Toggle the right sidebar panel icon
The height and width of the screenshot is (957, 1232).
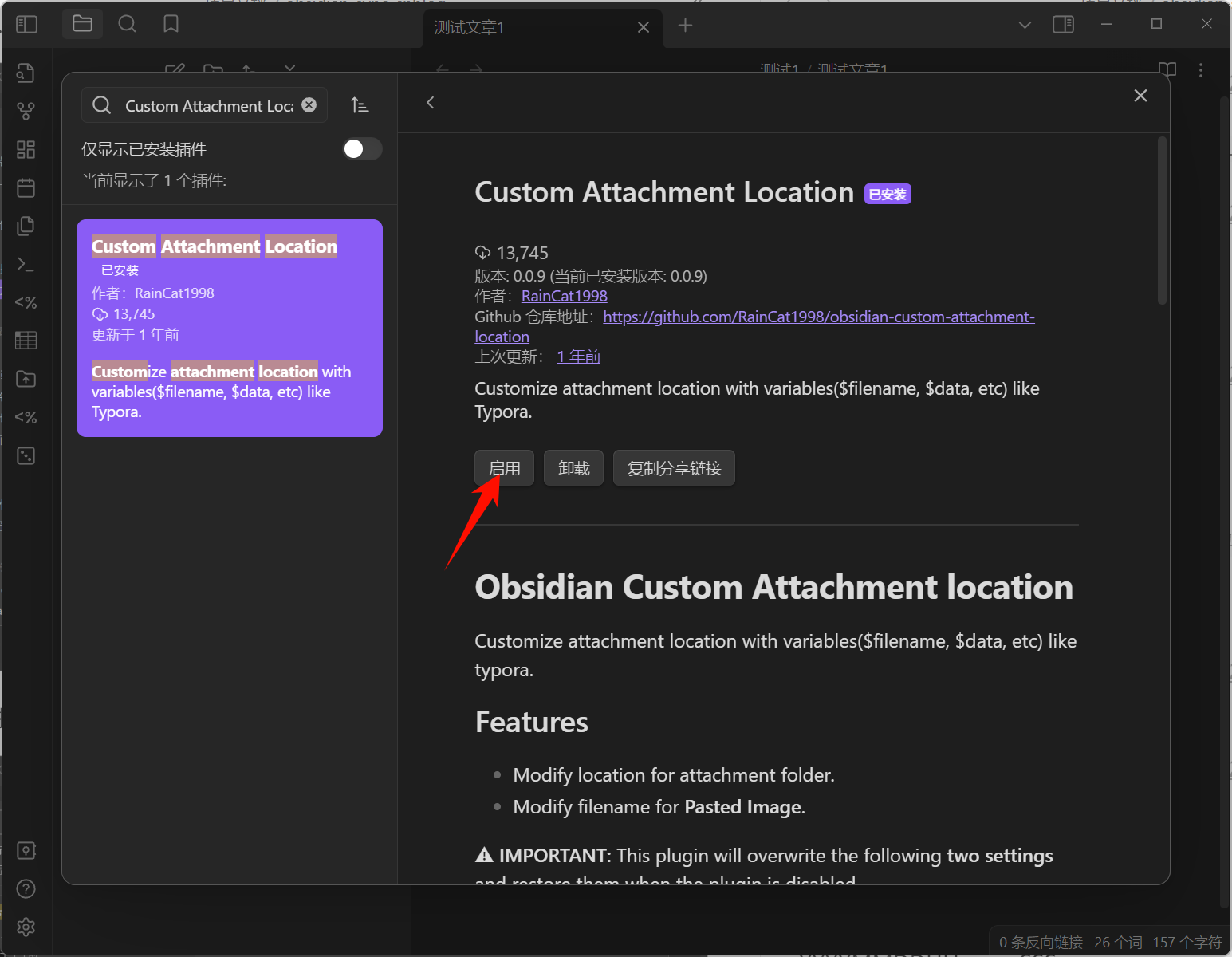coord(1064,24)
